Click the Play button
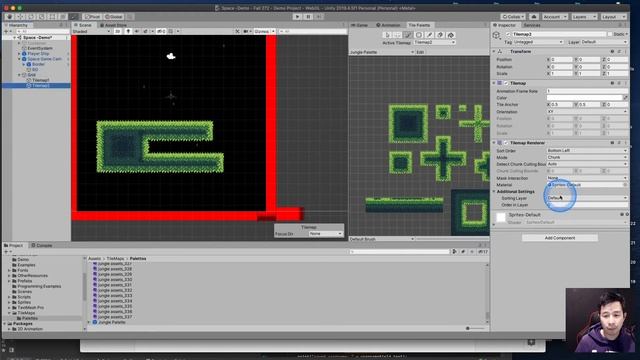 pos(298,17)
